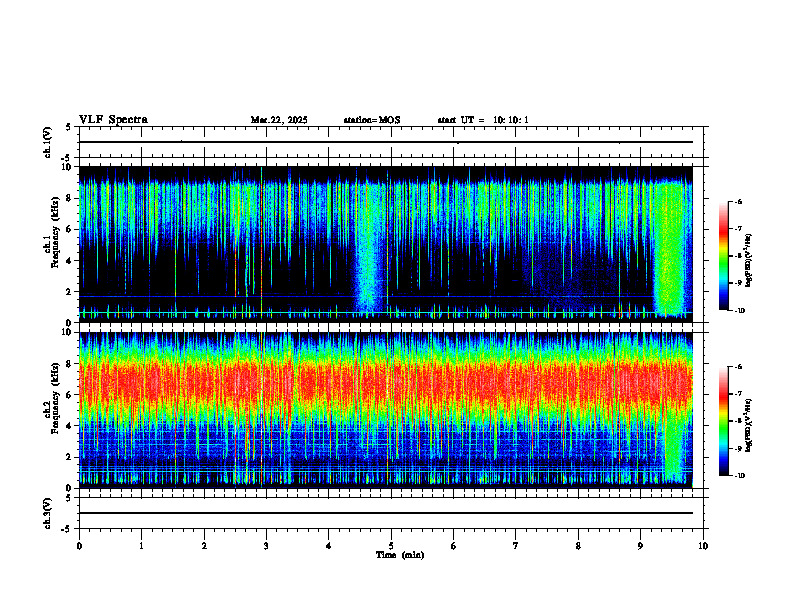Viewport: 792px width, 612px height.
Task: Click the "4" kHz tick on ch.2 axis
Action: click(x=69, y=426)
